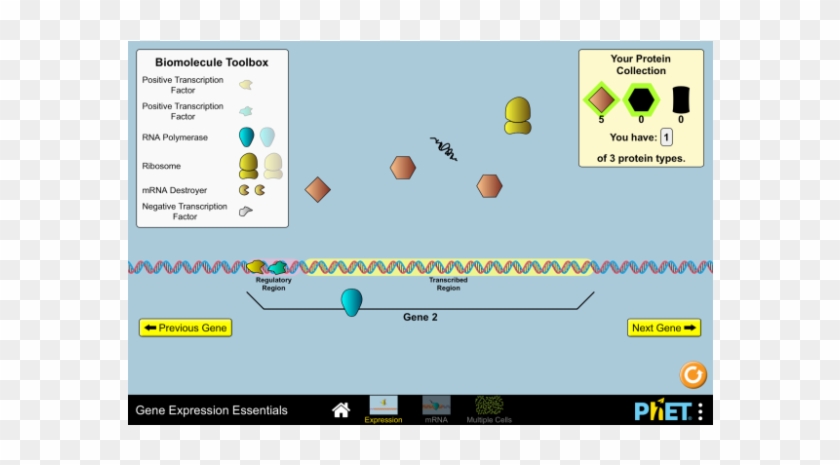Click the 'RNA Polymerase' label in toolbox
This screenshot has height=465, width=840.
(175, 137)
